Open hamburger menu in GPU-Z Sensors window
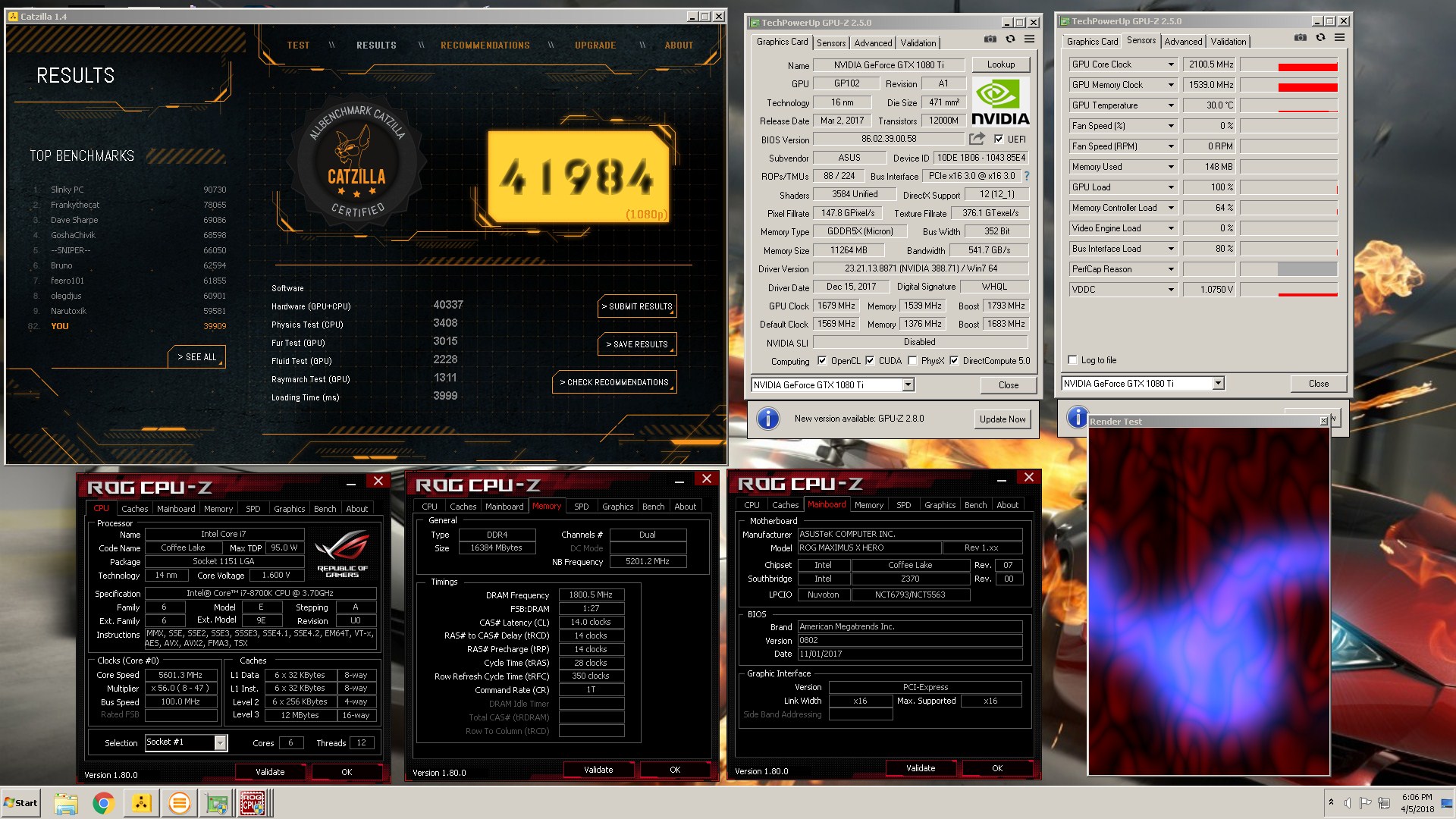Image resolution: width=1456 pixels, height=819 pixels. [x=1340, y=37]
